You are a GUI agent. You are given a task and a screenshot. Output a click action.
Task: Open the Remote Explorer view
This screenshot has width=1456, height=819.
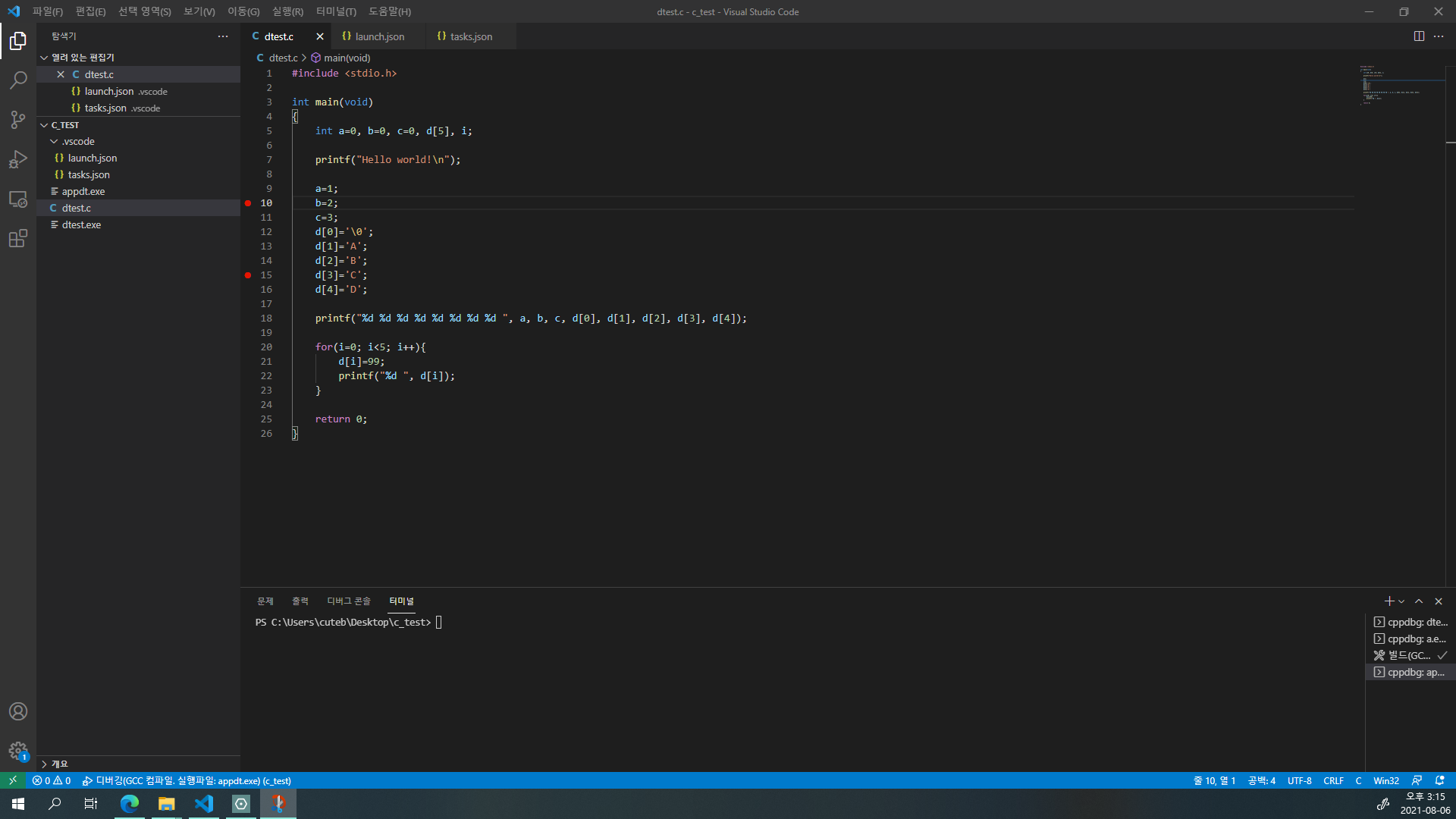coord(18,199)
